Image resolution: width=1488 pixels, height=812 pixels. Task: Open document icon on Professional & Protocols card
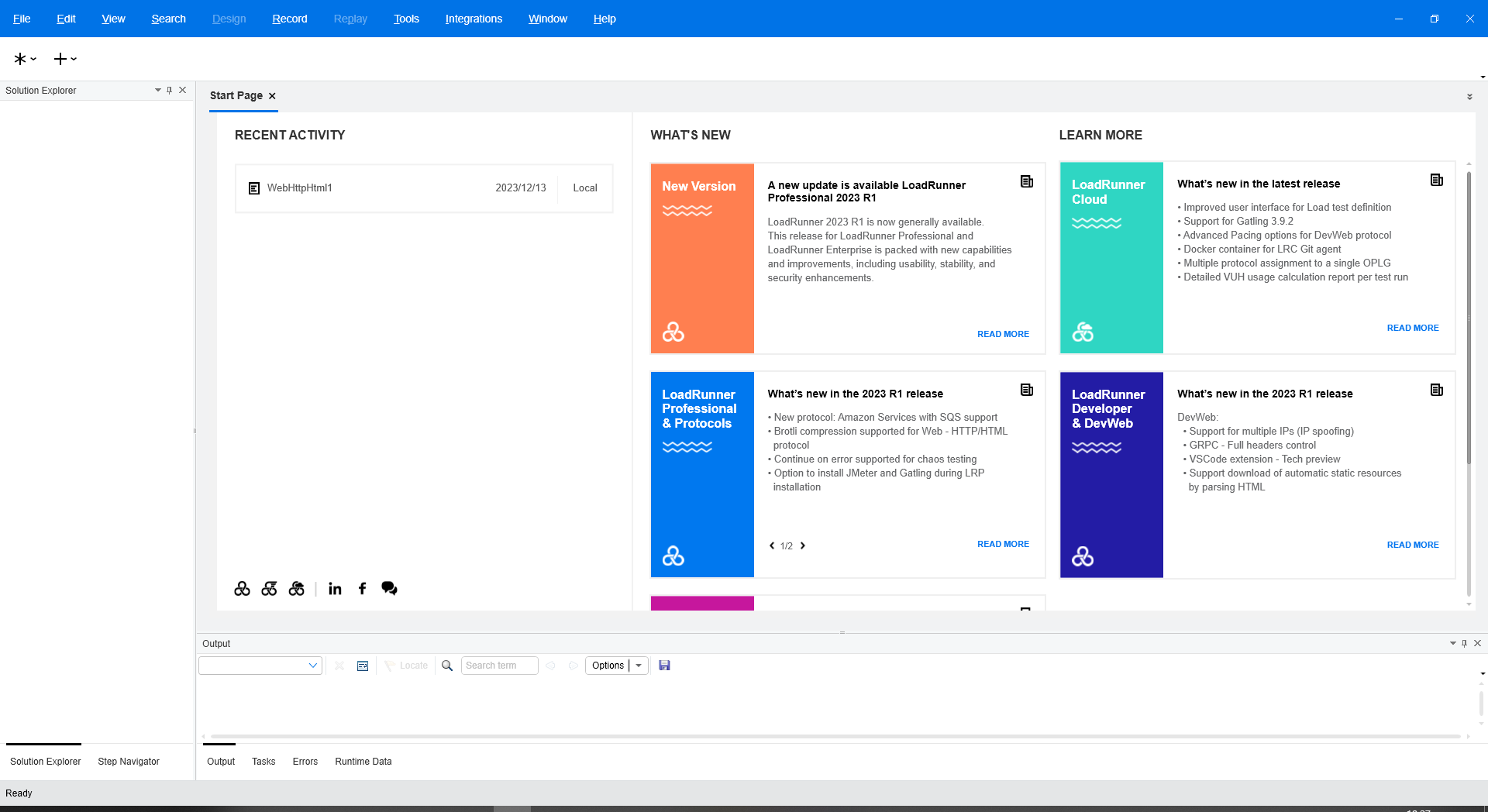pyautogui.click(x=1027, y=390)
